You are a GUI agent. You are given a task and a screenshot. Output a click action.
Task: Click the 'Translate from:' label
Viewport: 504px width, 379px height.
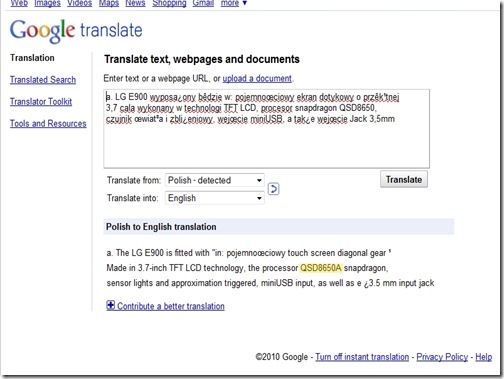[x=134, y=180]
